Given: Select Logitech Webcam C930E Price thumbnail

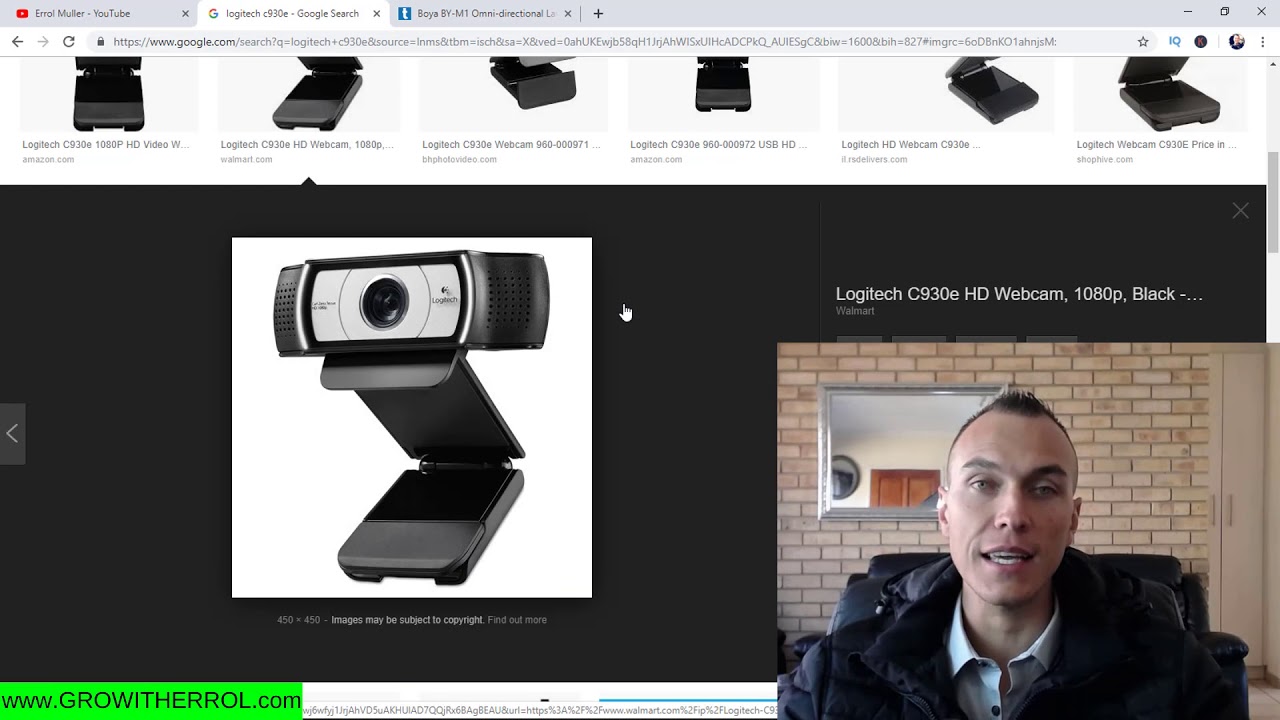Looking at the screenshot, I should pos(1160,95).
